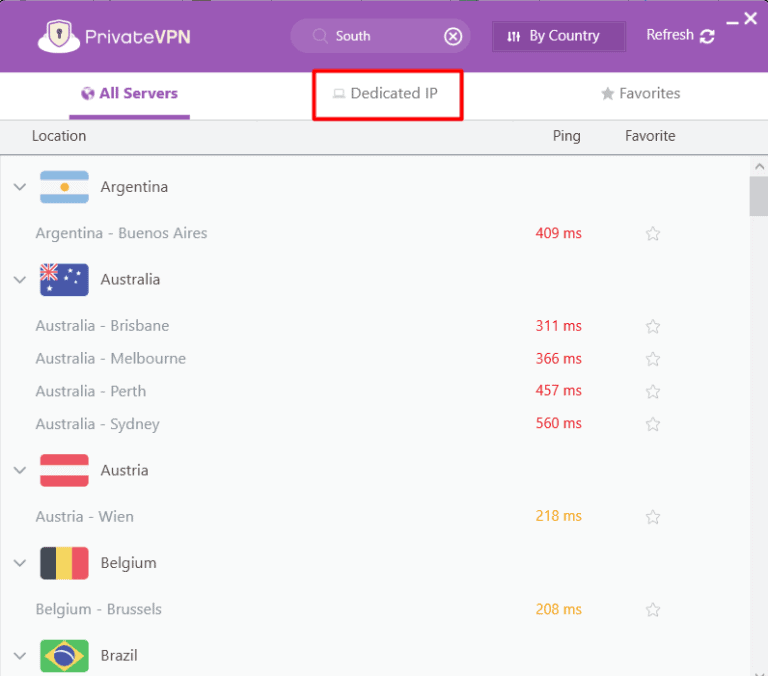Click the 218 ms ping value
Screen dimensions: 768x676
(x=558, y=516)
